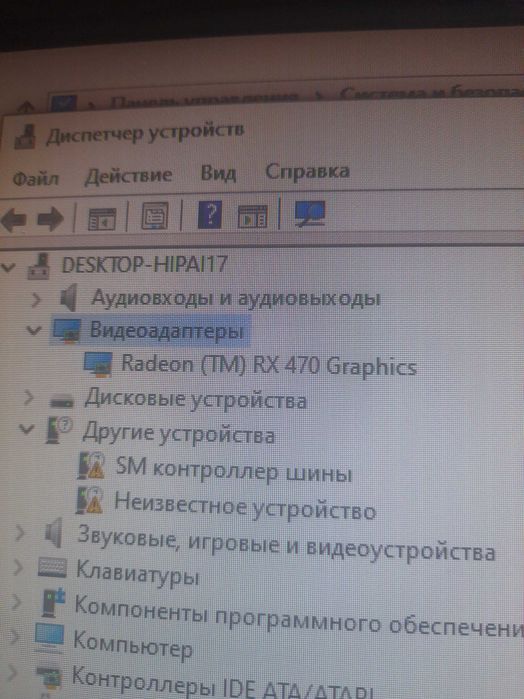Click the keyboard icon for Клавиатуры
Image resolution: width=524 pixels, height=699 pixels.
[x=52, y=568]
